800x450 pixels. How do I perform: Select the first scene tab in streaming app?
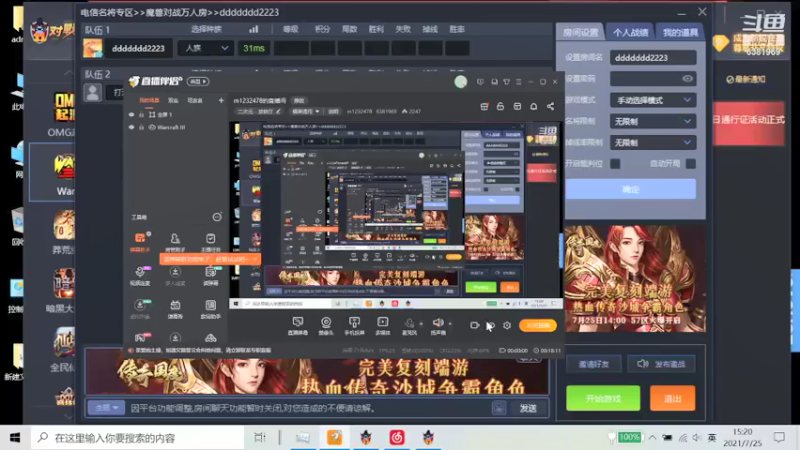[149, 101]
